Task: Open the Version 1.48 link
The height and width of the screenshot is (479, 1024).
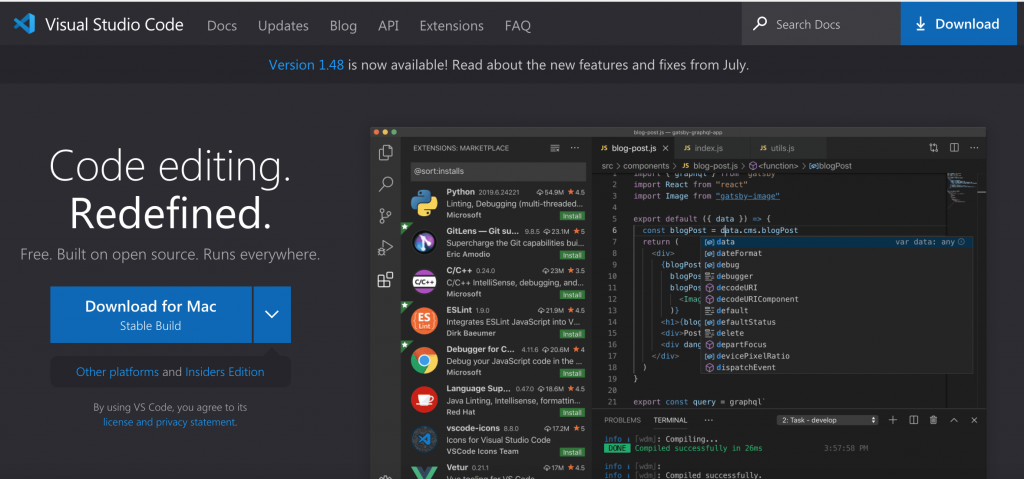Action: (306, 65)
